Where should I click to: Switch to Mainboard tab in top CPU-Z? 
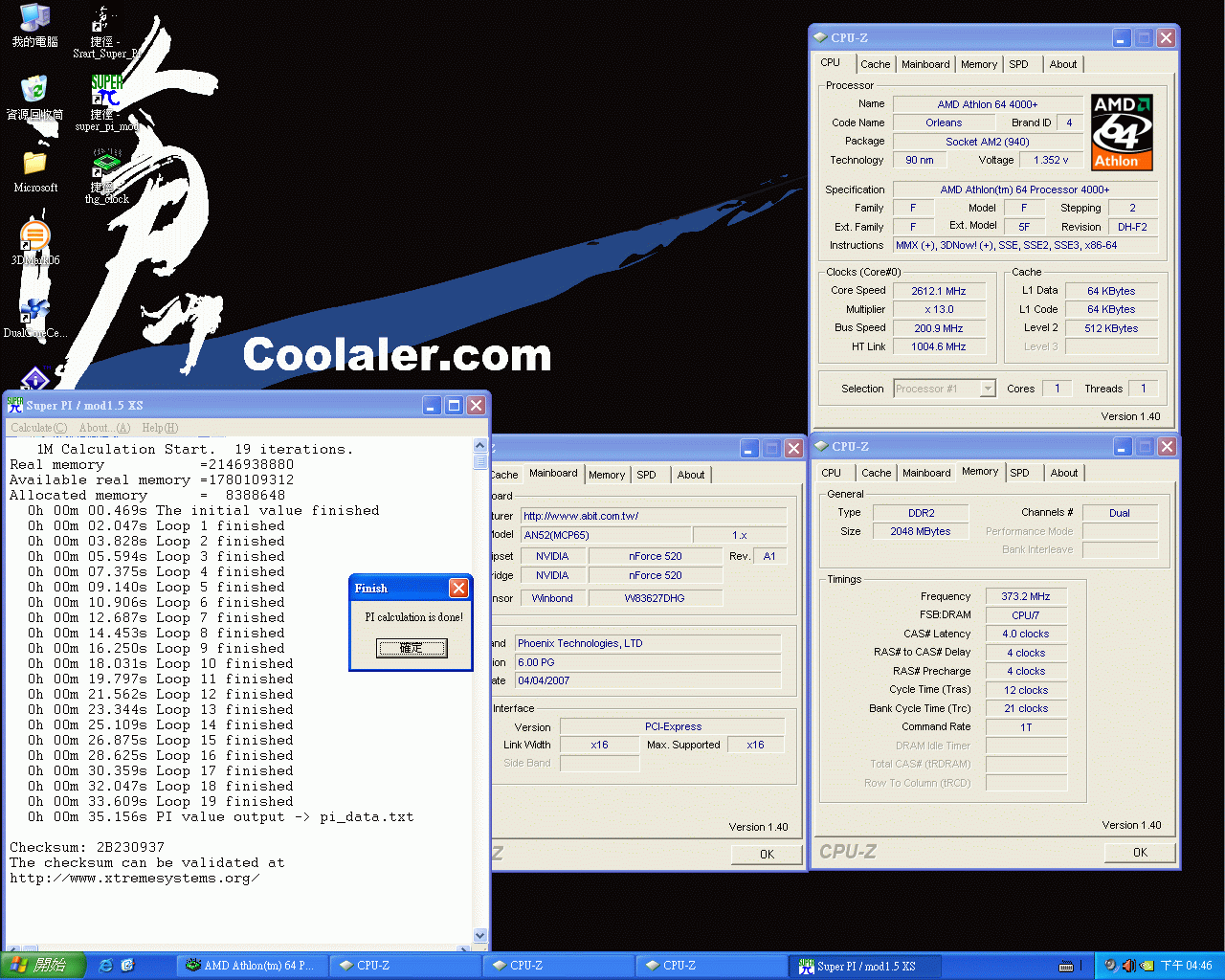tap(925, 64)
